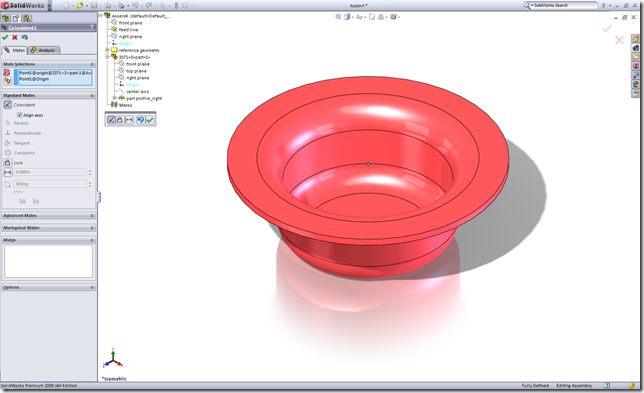Select Mates folder in tree
Screen dimensions: 644x393
pos(126,105)
